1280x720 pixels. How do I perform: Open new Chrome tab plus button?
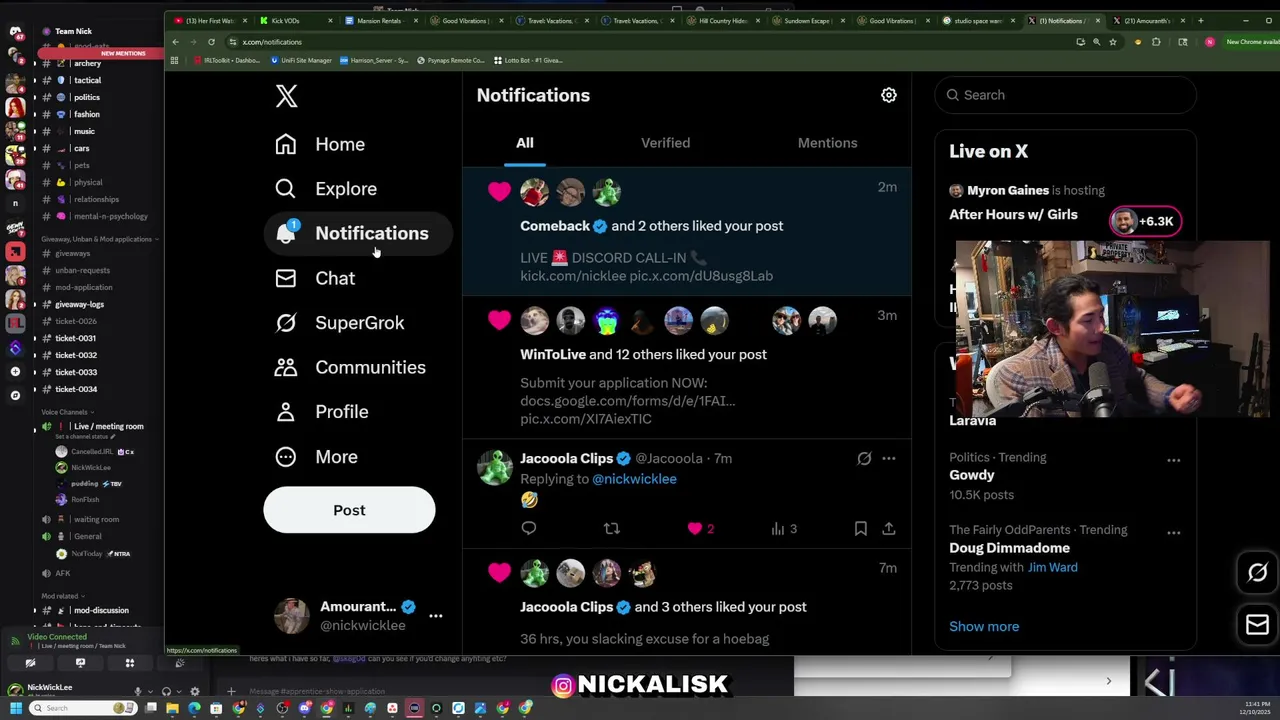1201,21
